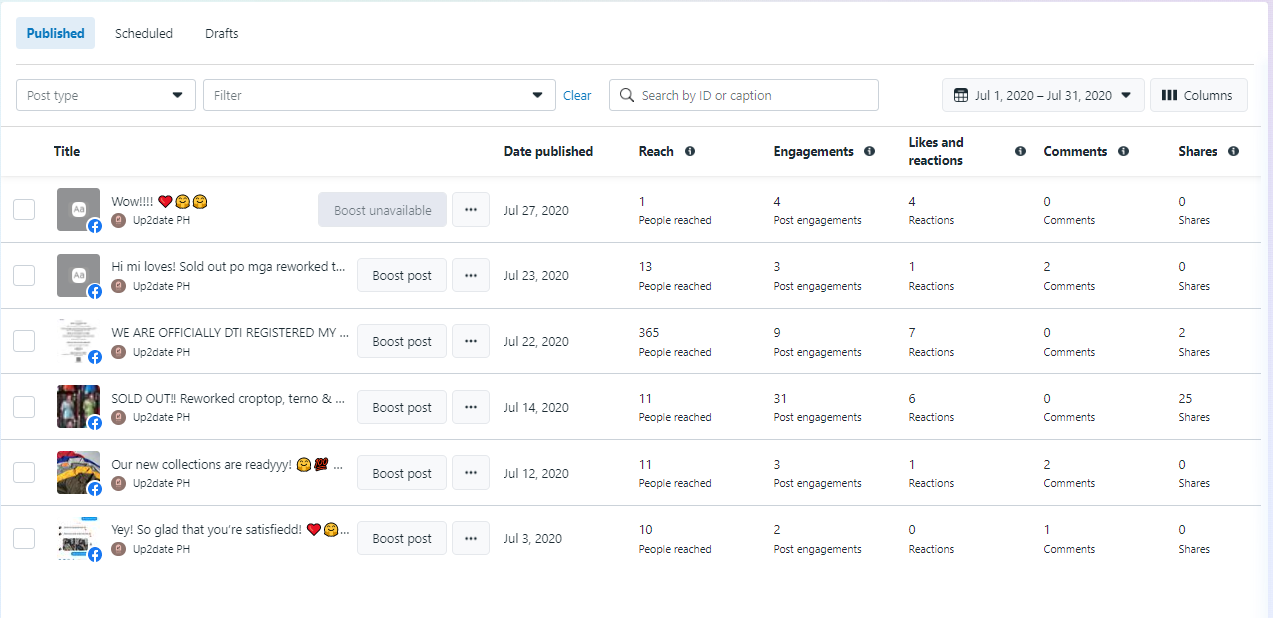Click the Clear filter link

577,96
